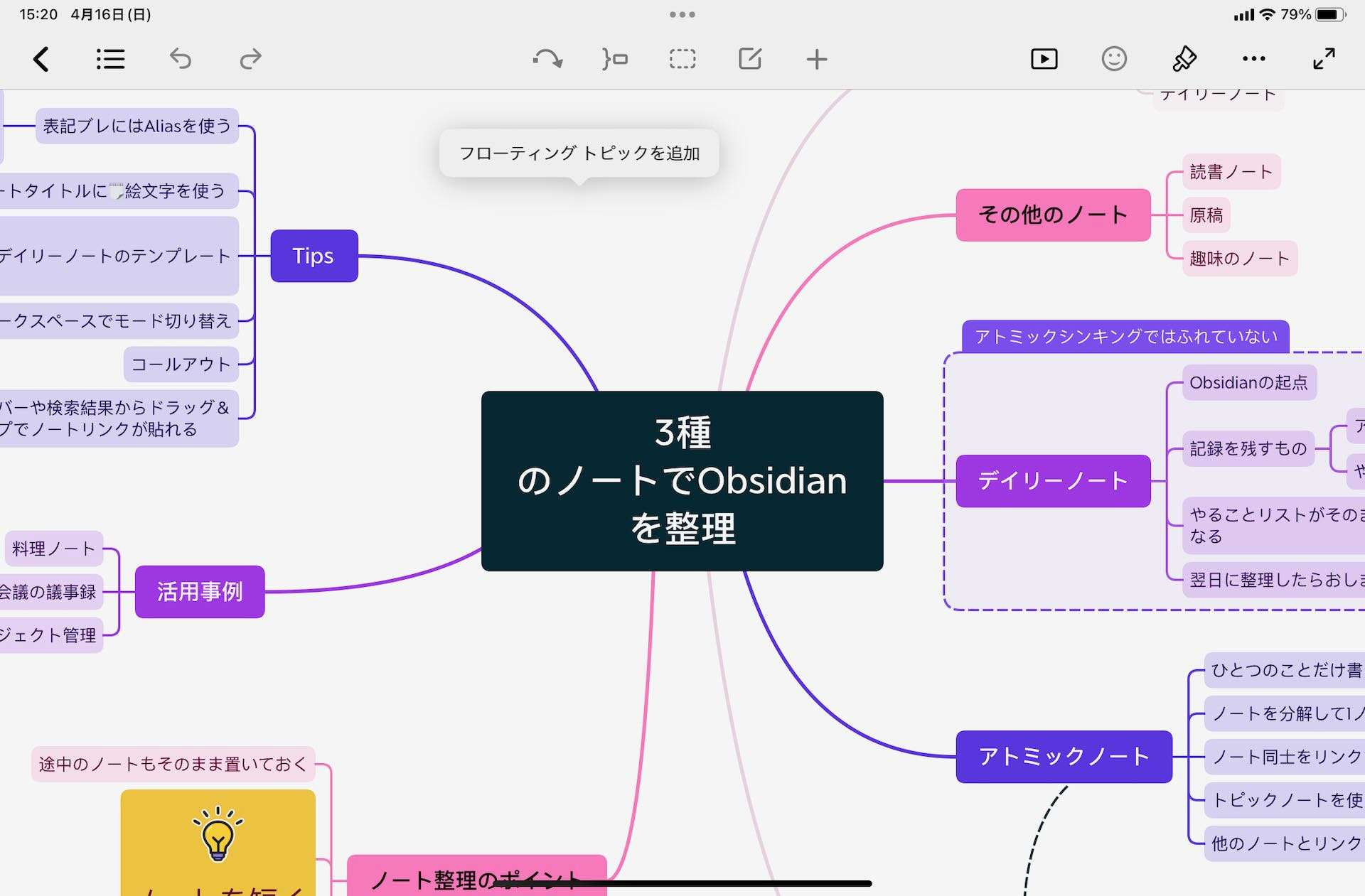
Task: Select the 読書ノート subtopic
Action: [1231, 171]
